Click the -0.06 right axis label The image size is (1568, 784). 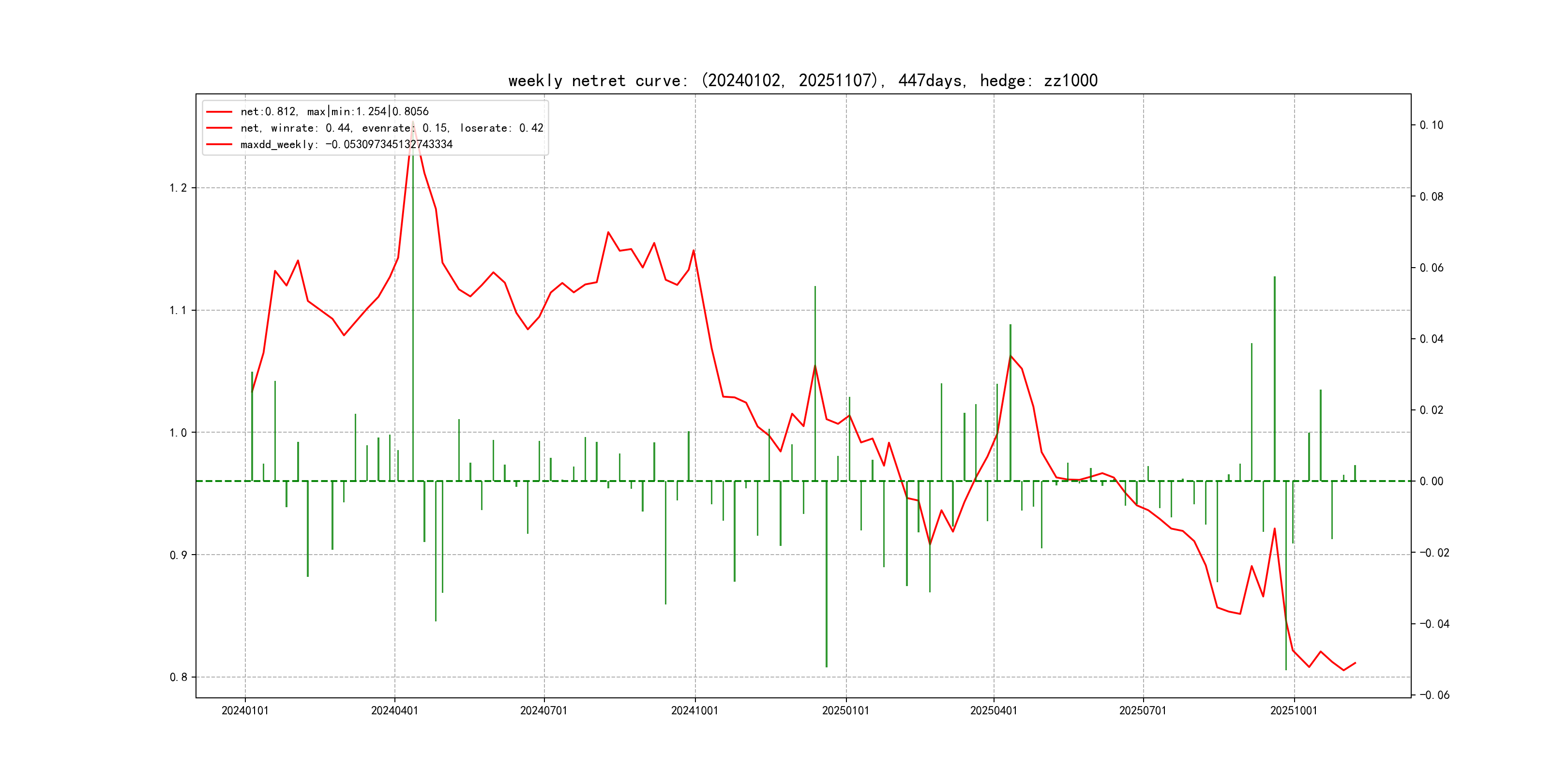[1434, 695]
